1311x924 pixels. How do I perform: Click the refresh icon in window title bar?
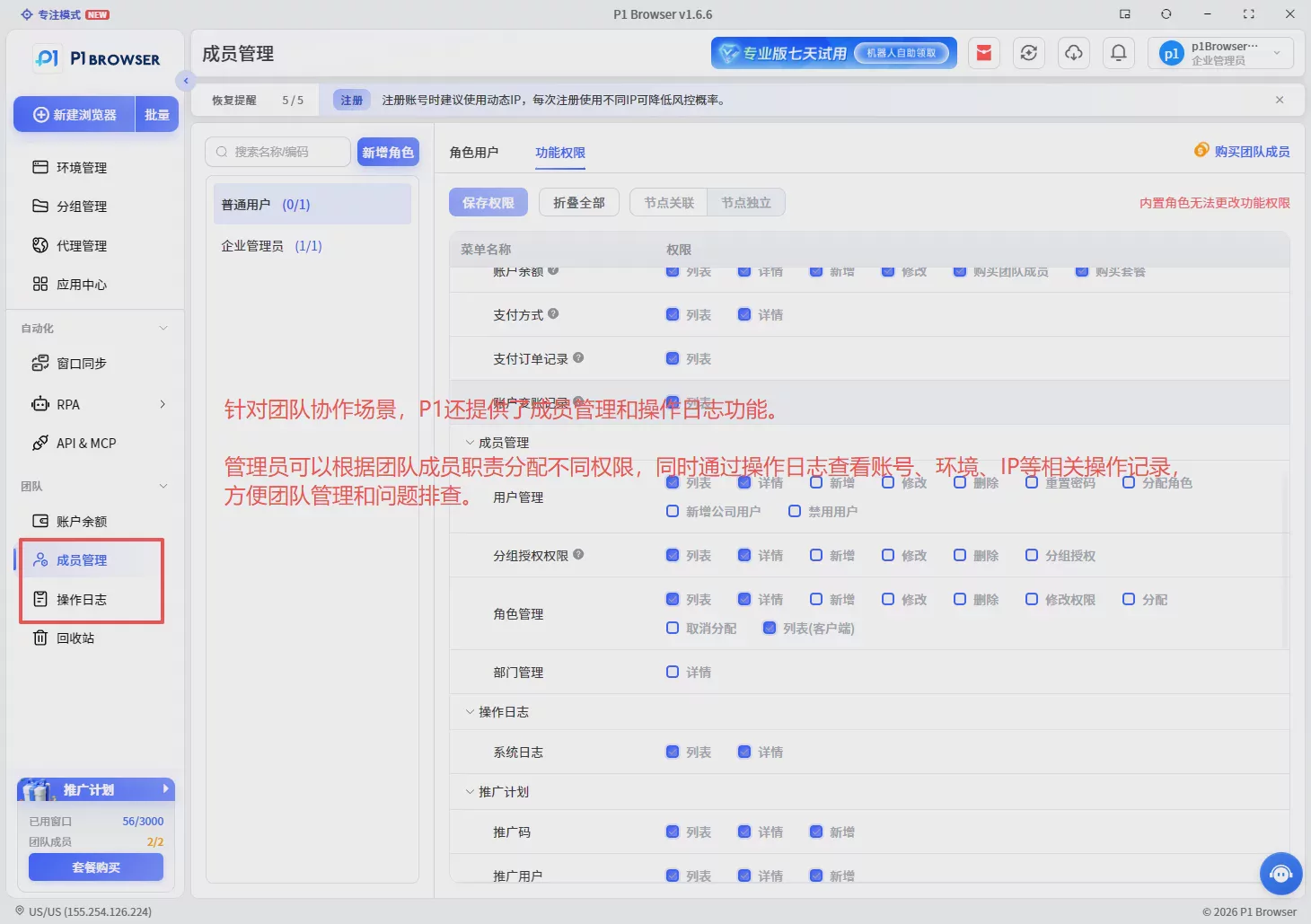[x=1166, y=14]
